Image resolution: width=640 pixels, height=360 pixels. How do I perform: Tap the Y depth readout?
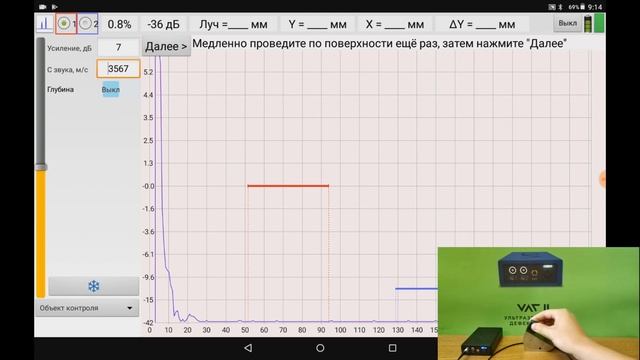[318, 24]
